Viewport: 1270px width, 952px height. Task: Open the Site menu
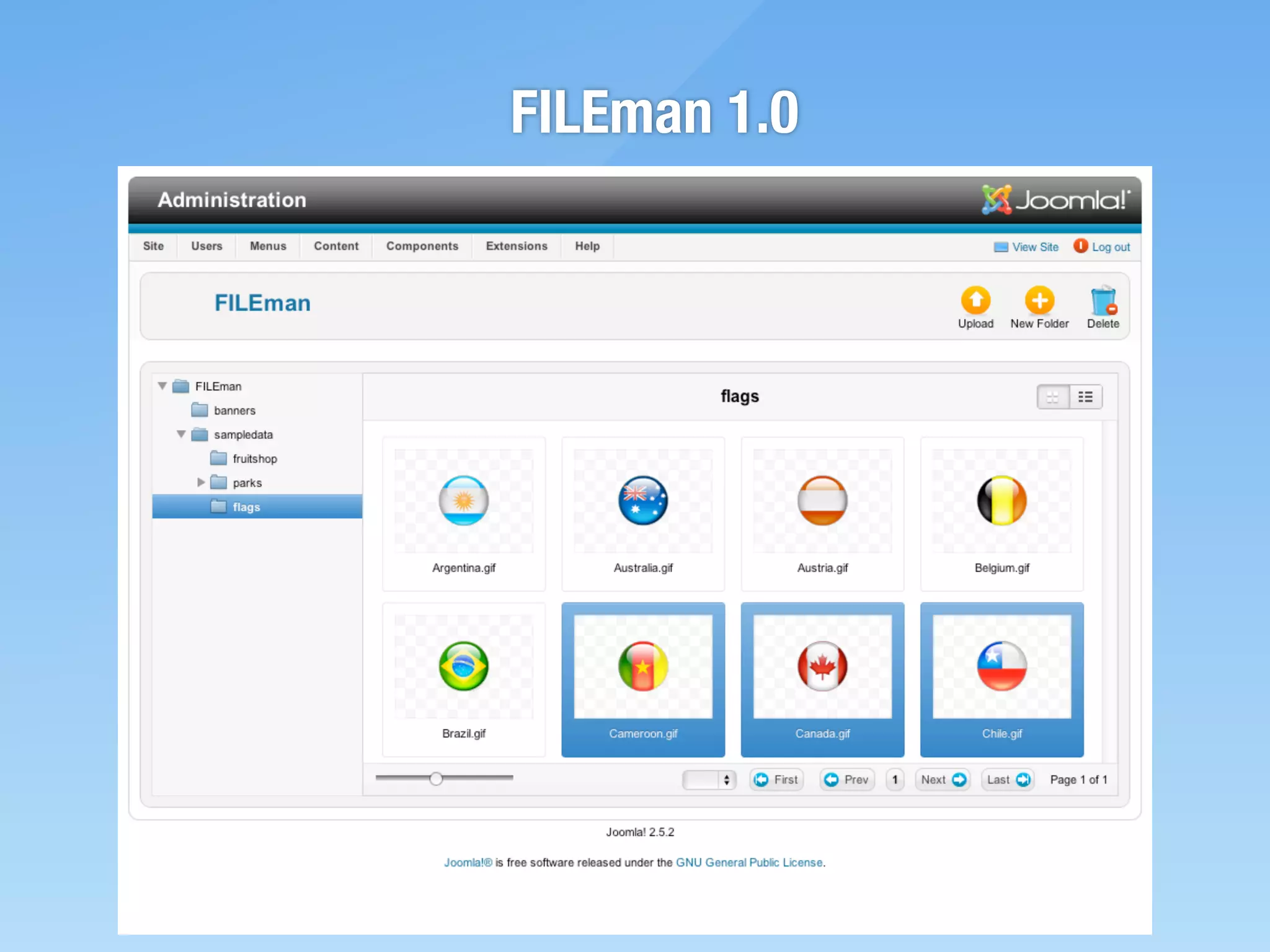(153, 246)
